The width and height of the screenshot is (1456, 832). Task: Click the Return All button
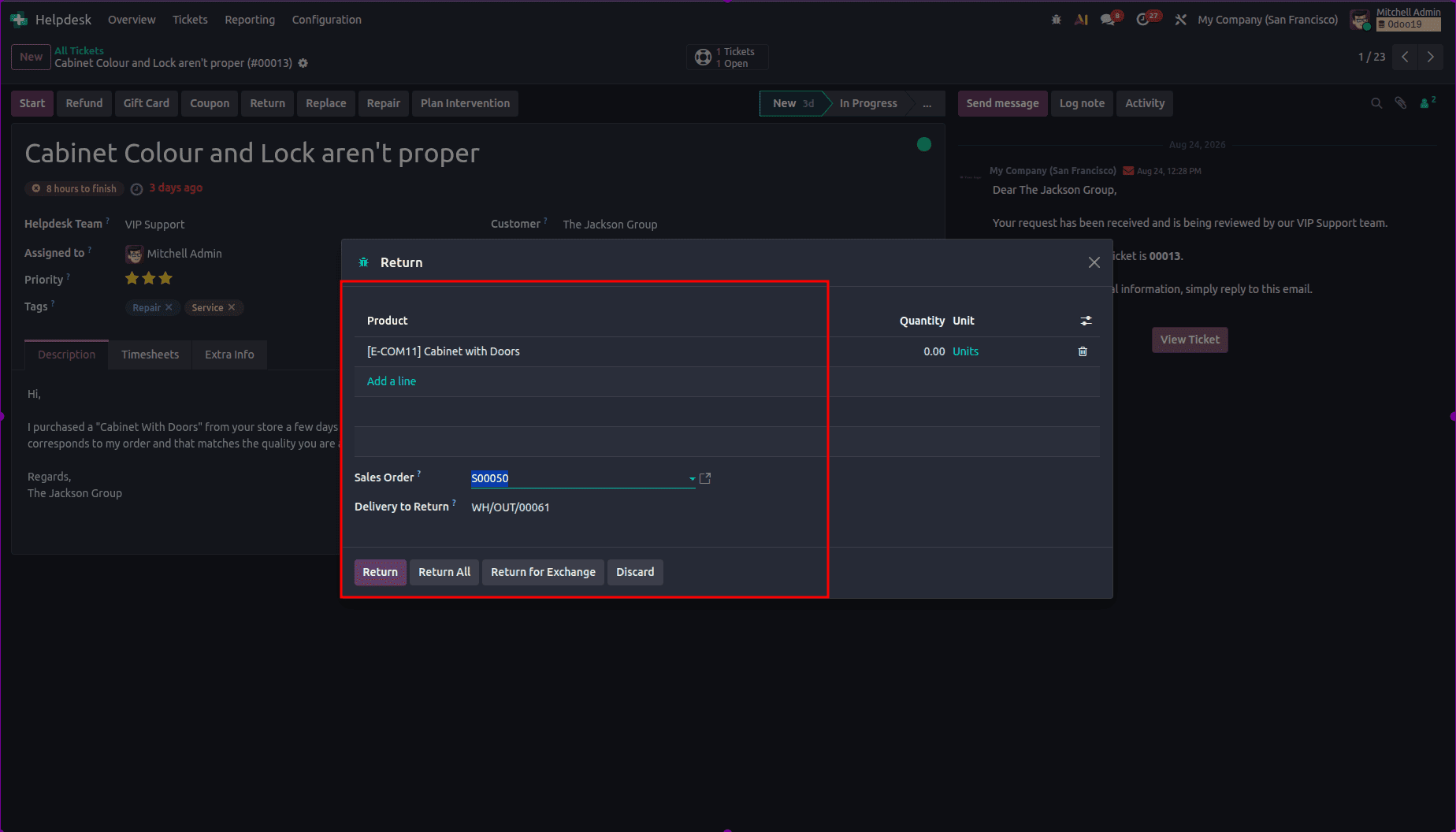tap(444, 572)
